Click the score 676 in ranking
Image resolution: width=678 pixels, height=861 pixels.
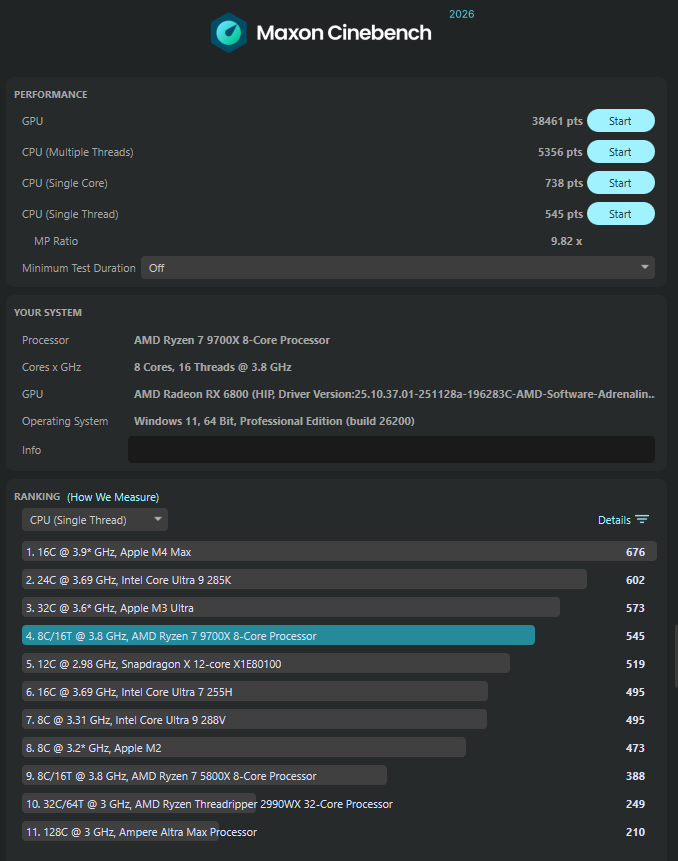[635, 552]
